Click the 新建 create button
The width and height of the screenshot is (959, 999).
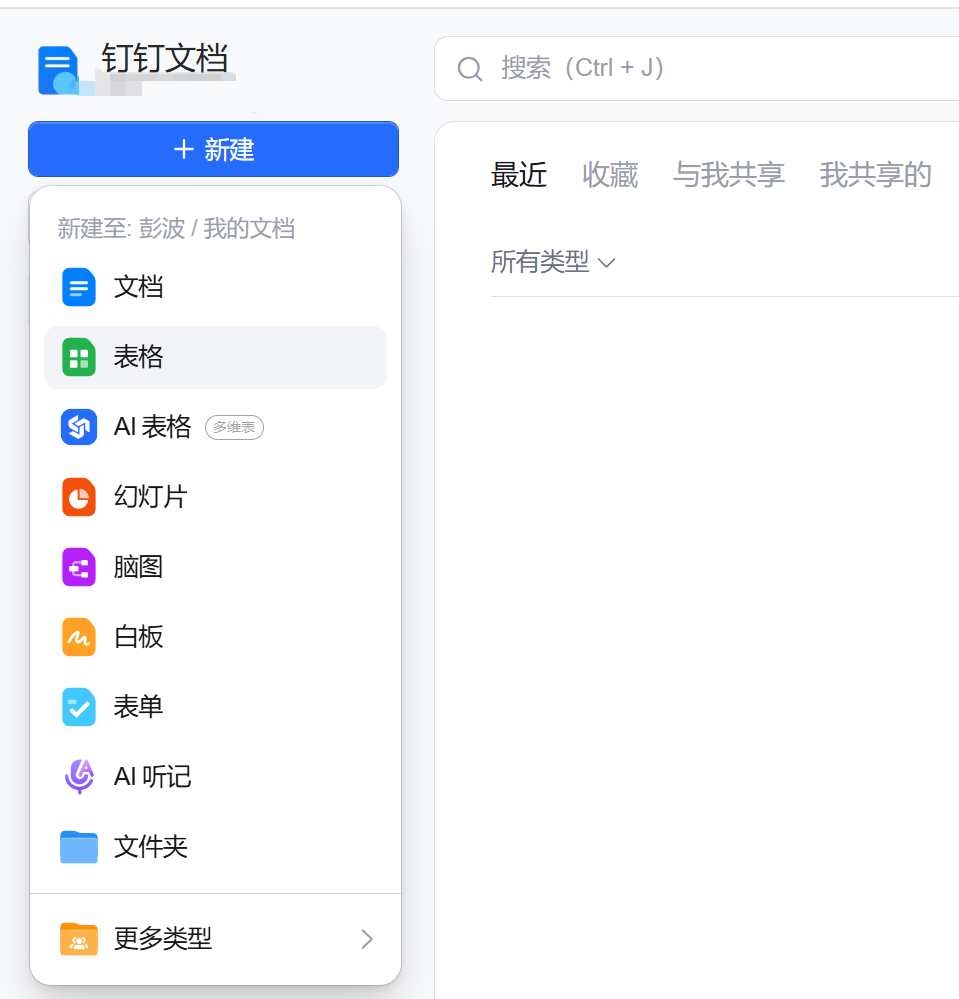[213, 149]
